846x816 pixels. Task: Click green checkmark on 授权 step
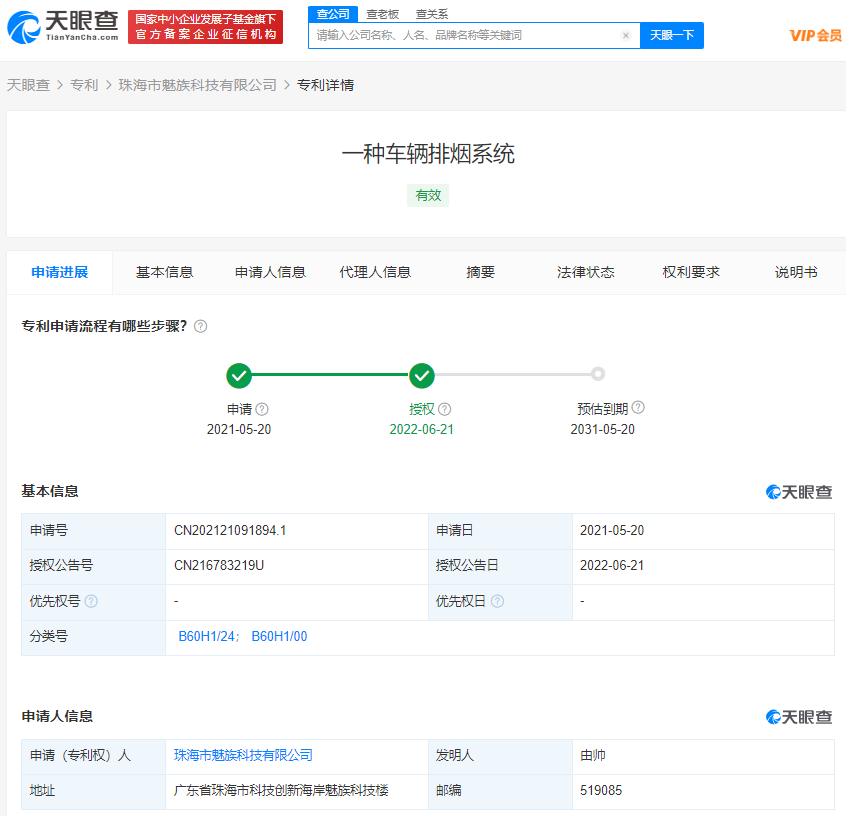point(422,375)
